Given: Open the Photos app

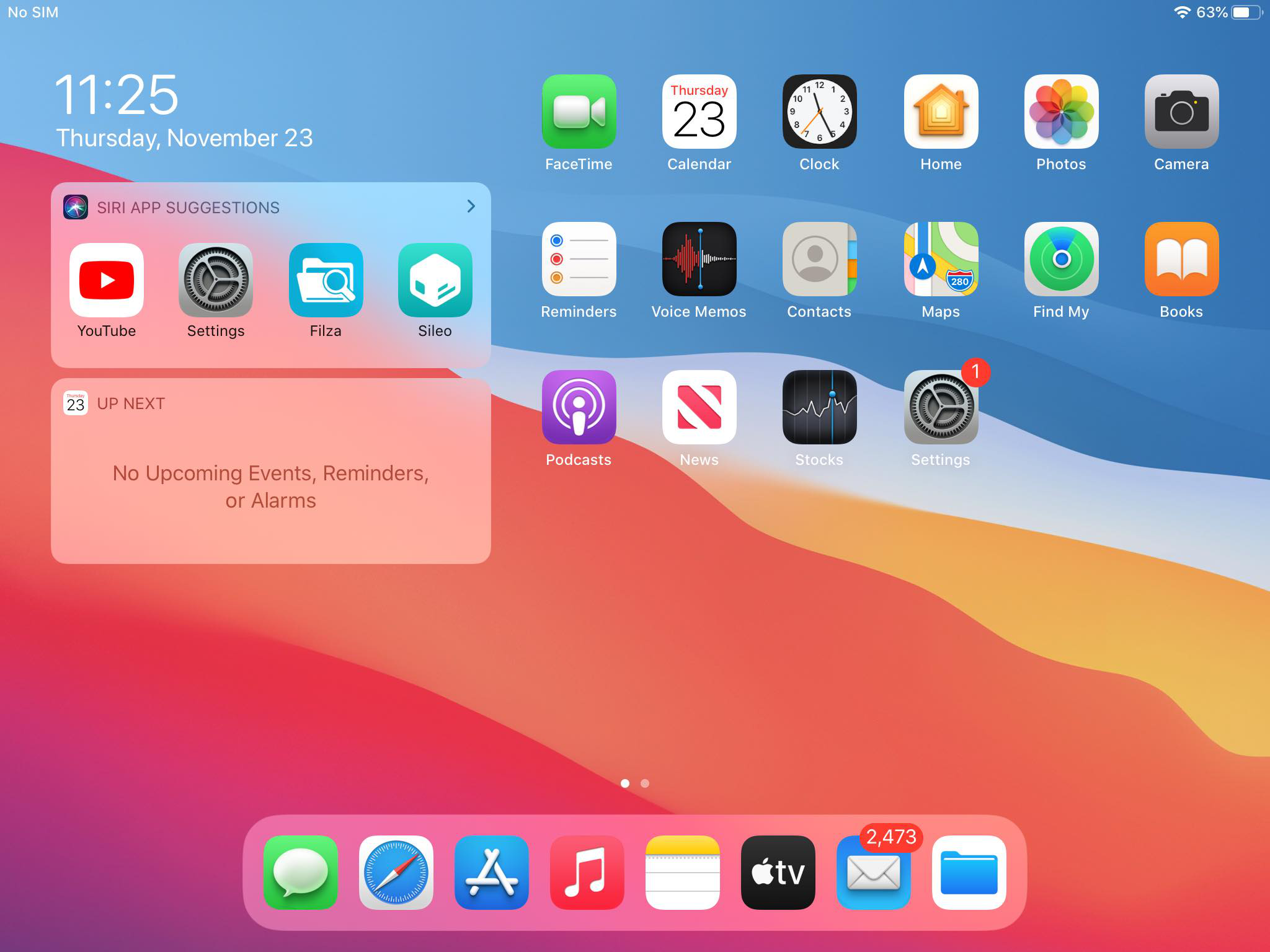Looking at the screenshot, I should 1061,112.
